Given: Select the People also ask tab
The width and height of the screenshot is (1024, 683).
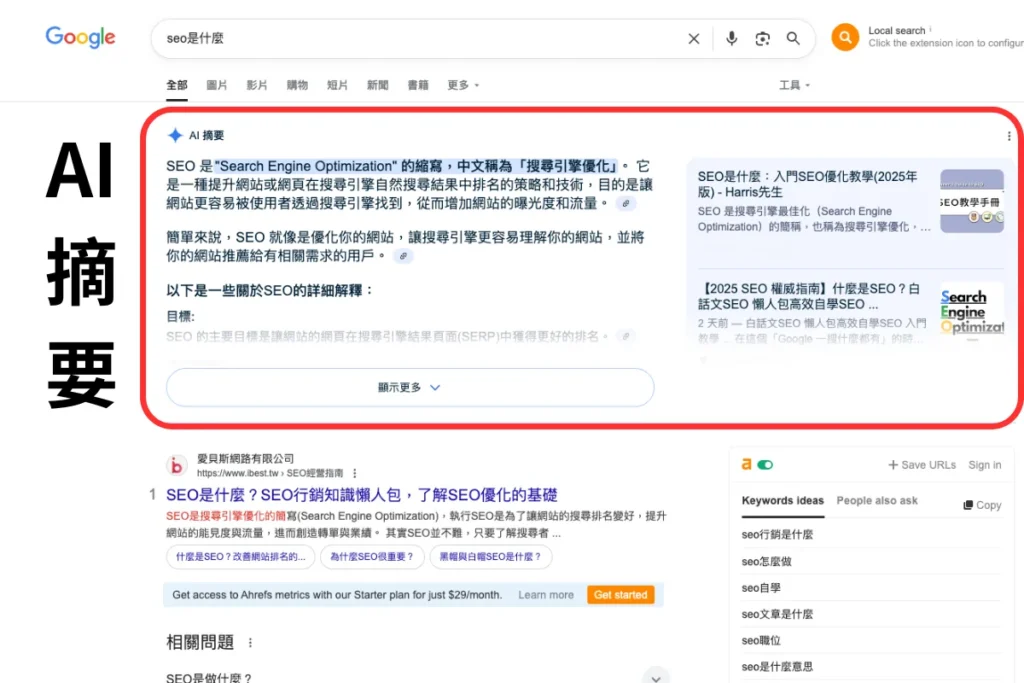Looking at the screenshot, I should tap(877, 501).
